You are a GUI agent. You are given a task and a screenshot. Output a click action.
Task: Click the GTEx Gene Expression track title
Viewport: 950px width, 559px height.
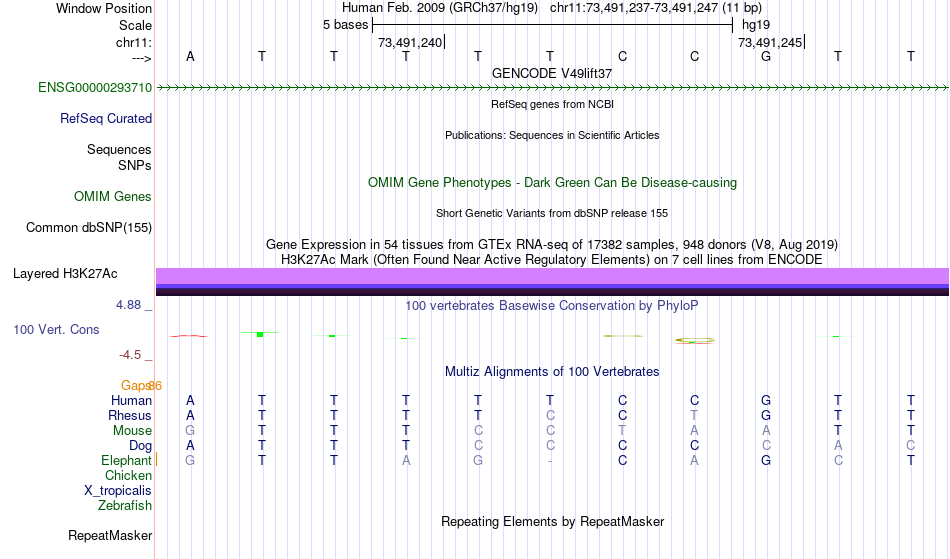click(x=552, y=245)
